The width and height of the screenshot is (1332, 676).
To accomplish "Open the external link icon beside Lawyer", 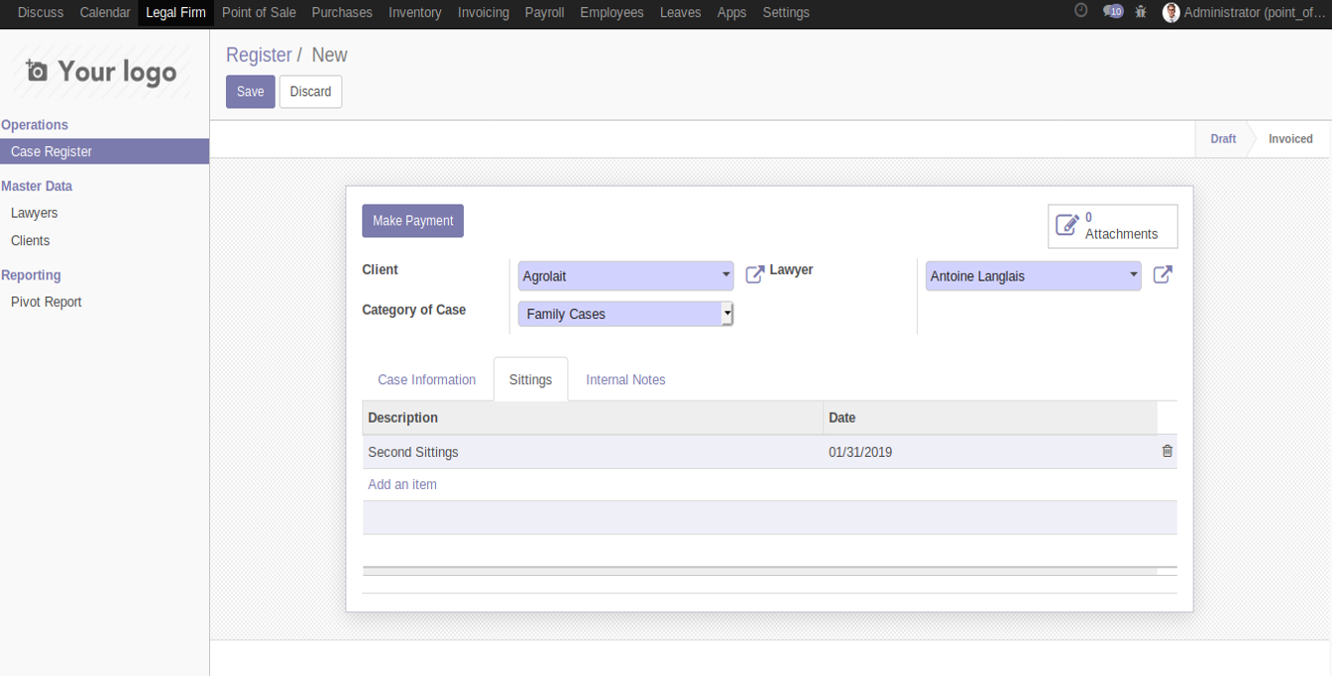I will (1163, 274).
